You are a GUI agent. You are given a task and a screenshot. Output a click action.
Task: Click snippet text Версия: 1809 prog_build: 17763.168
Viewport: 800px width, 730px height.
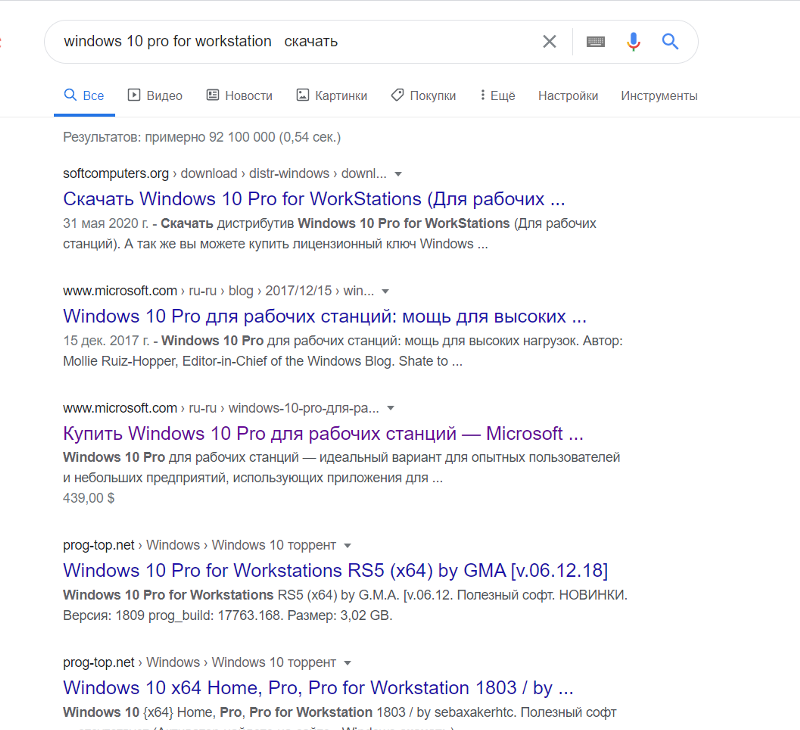(x=173, y=616)
